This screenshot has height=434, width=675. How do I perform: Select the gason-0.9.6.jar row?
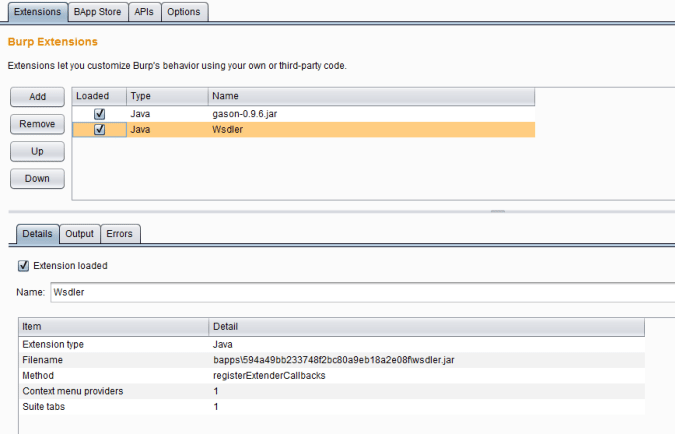tap(303, 114)
